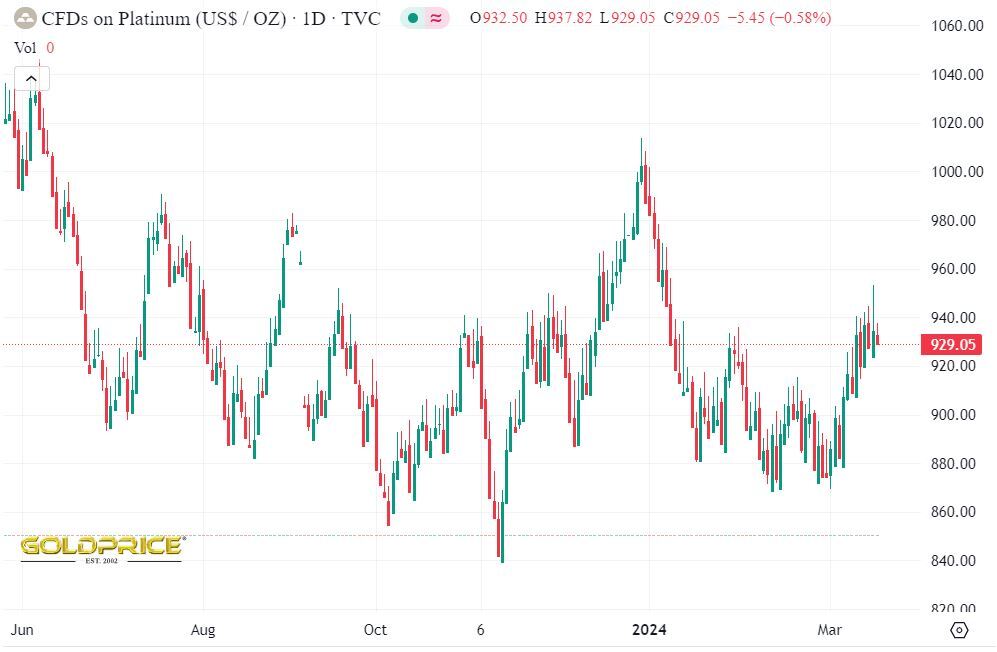The image size is (997, 652).
Task: Click the high value H937.82
Action: (563, 18)
